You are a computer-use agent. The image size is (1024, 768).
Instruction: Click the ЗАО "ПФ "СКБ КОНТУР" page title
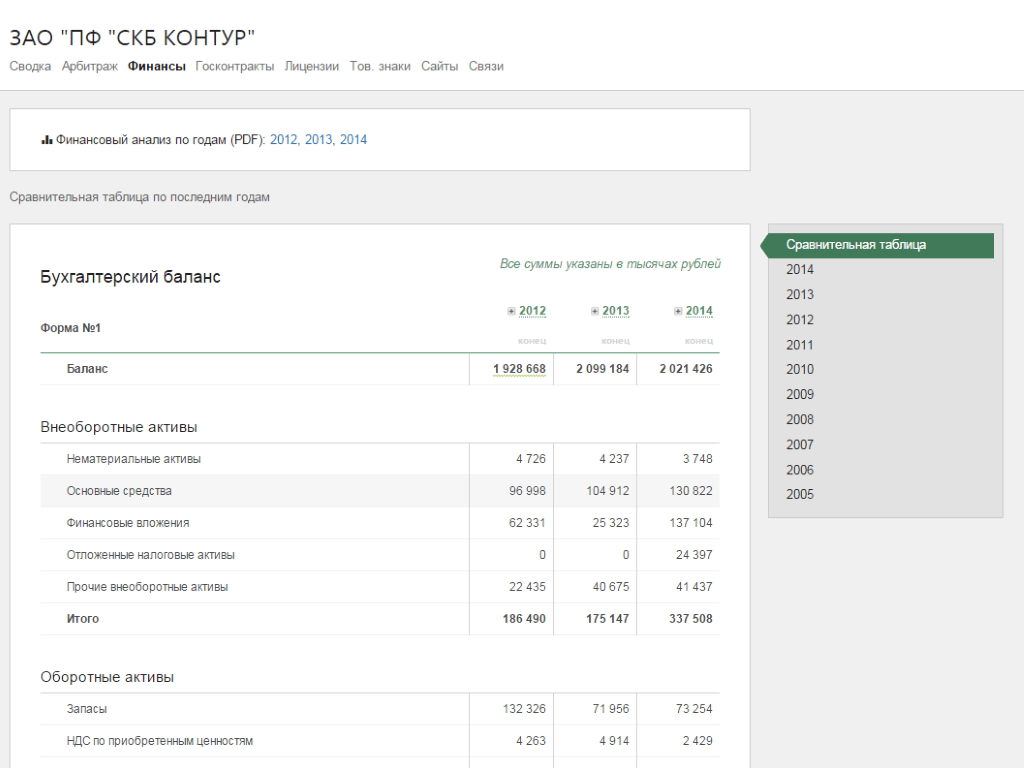coord(132,38)
